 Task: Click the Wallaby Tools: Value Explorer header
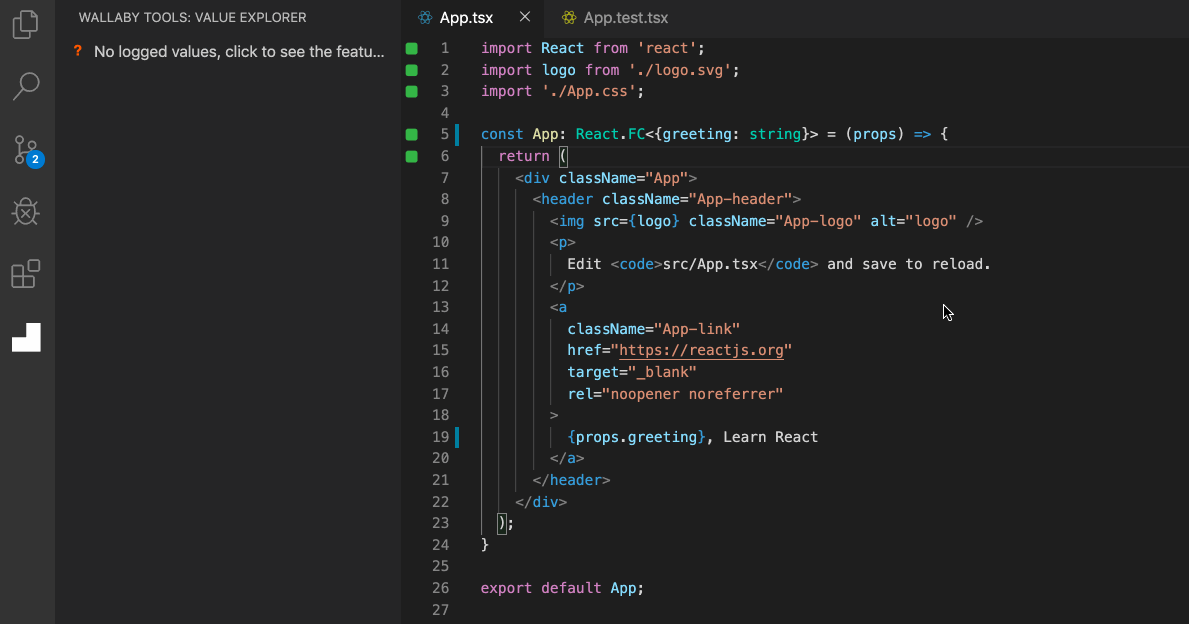[193, 17]
